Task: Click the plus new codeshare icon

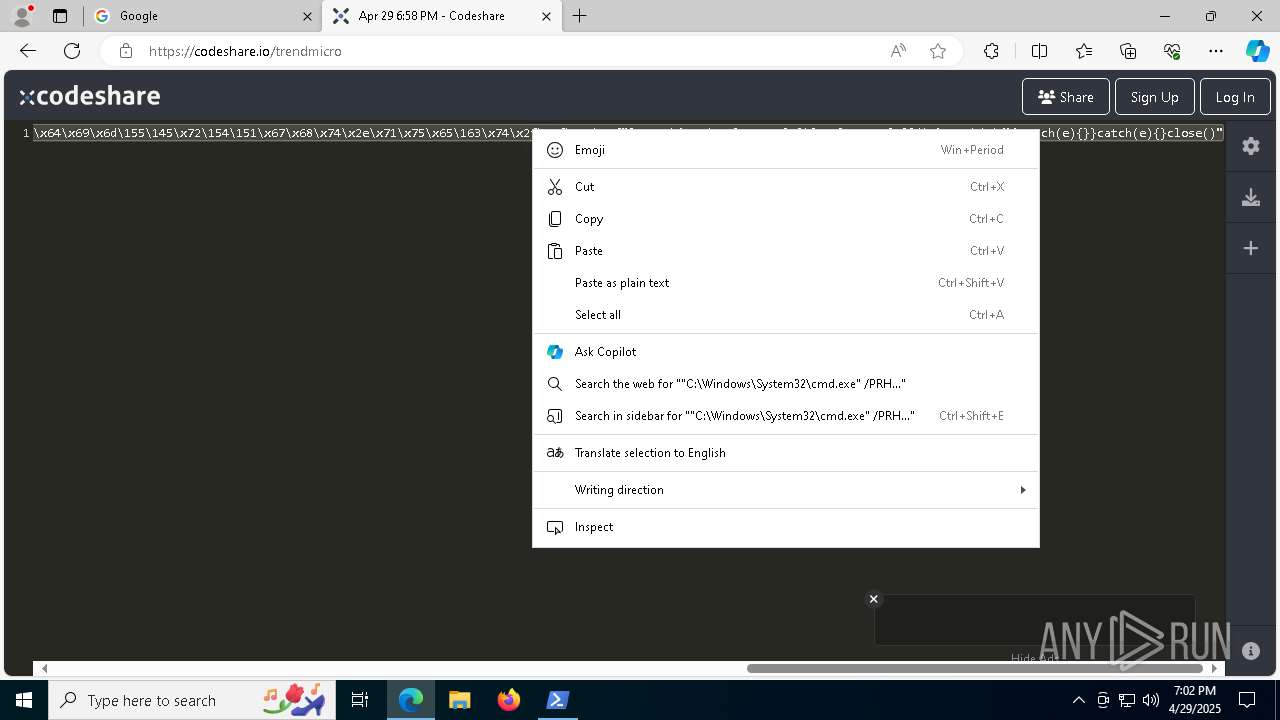Action: [x=1251, y=248]
